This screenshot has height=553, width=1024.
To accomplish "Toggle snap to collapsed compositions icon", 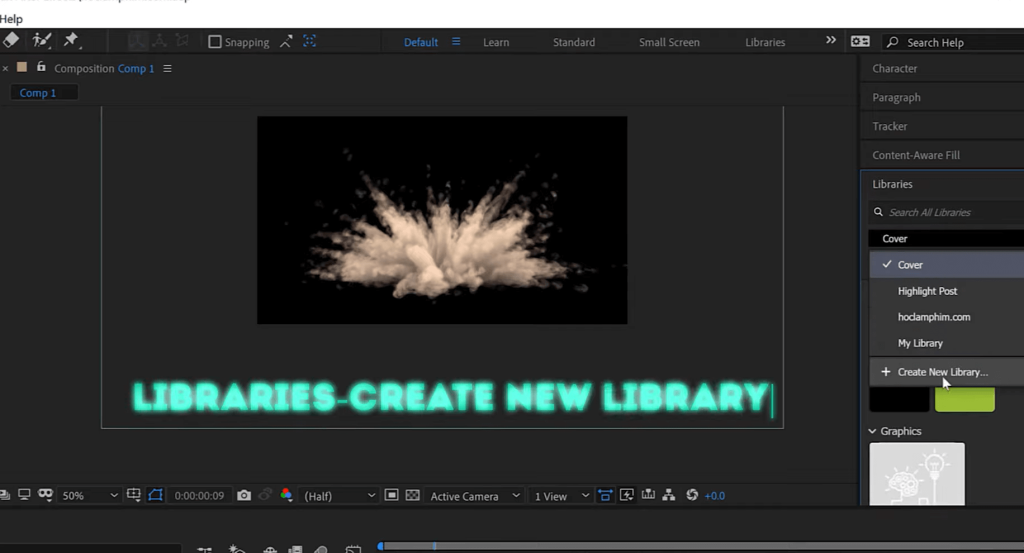I will point(310,41).
